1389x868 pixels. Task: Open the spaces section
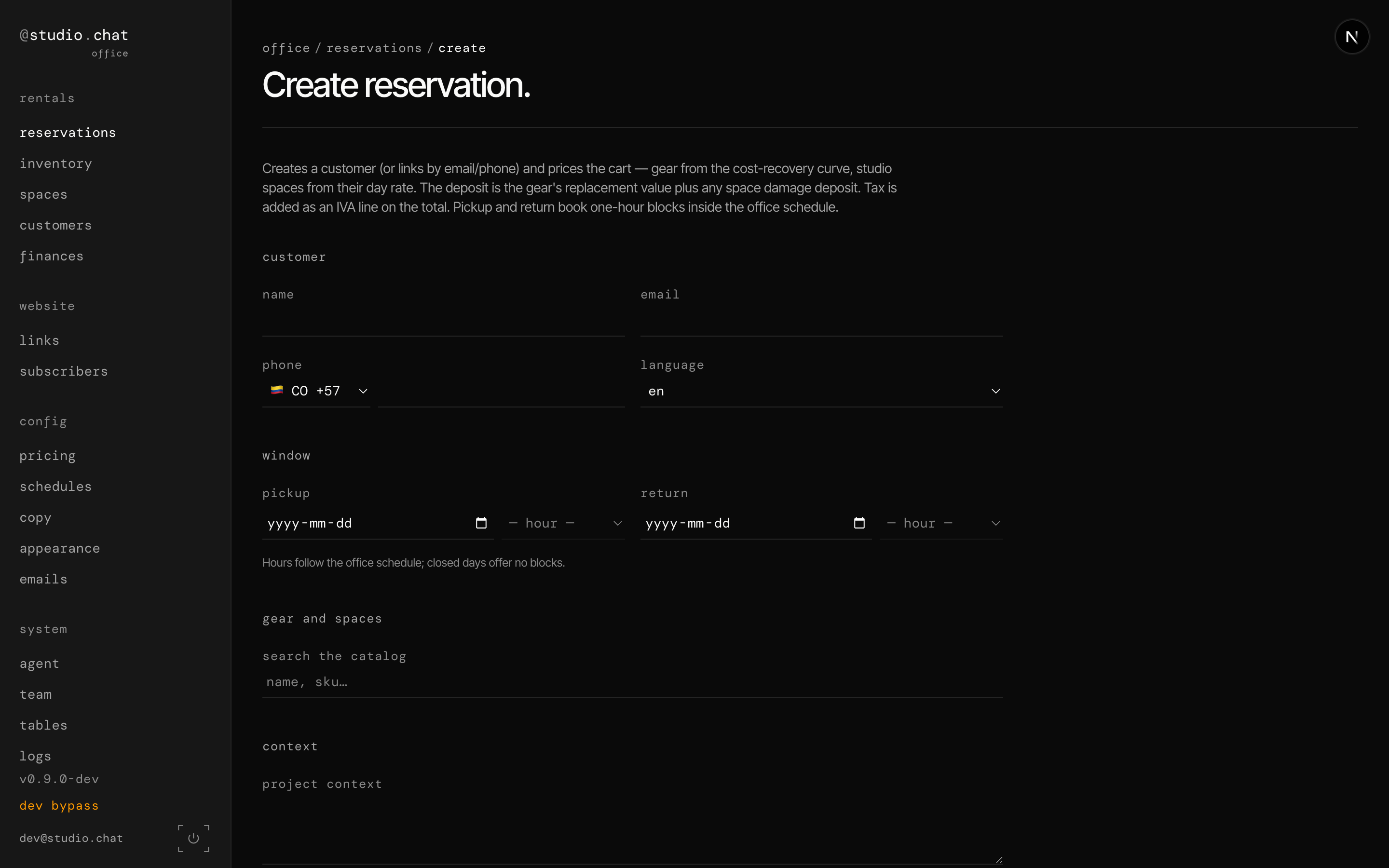click(43, 195)
